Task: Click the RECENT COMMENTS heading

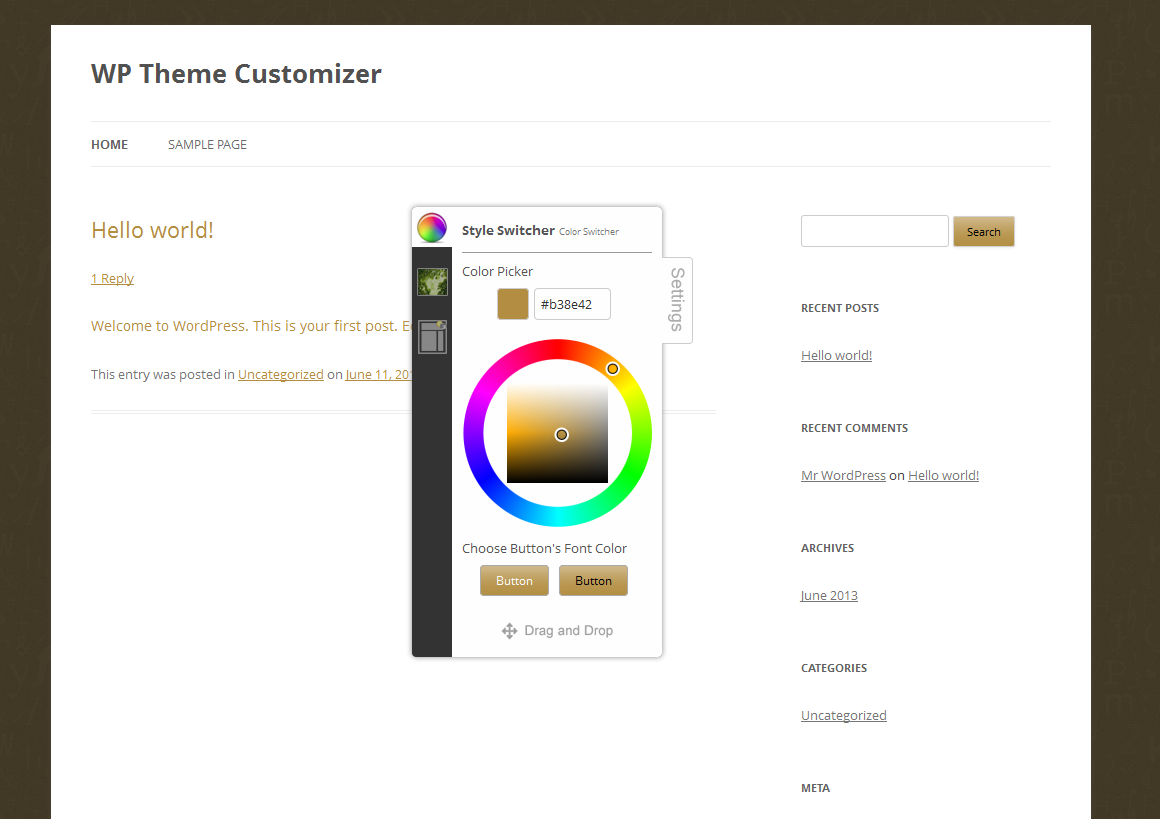Action: tap(854, 428)
